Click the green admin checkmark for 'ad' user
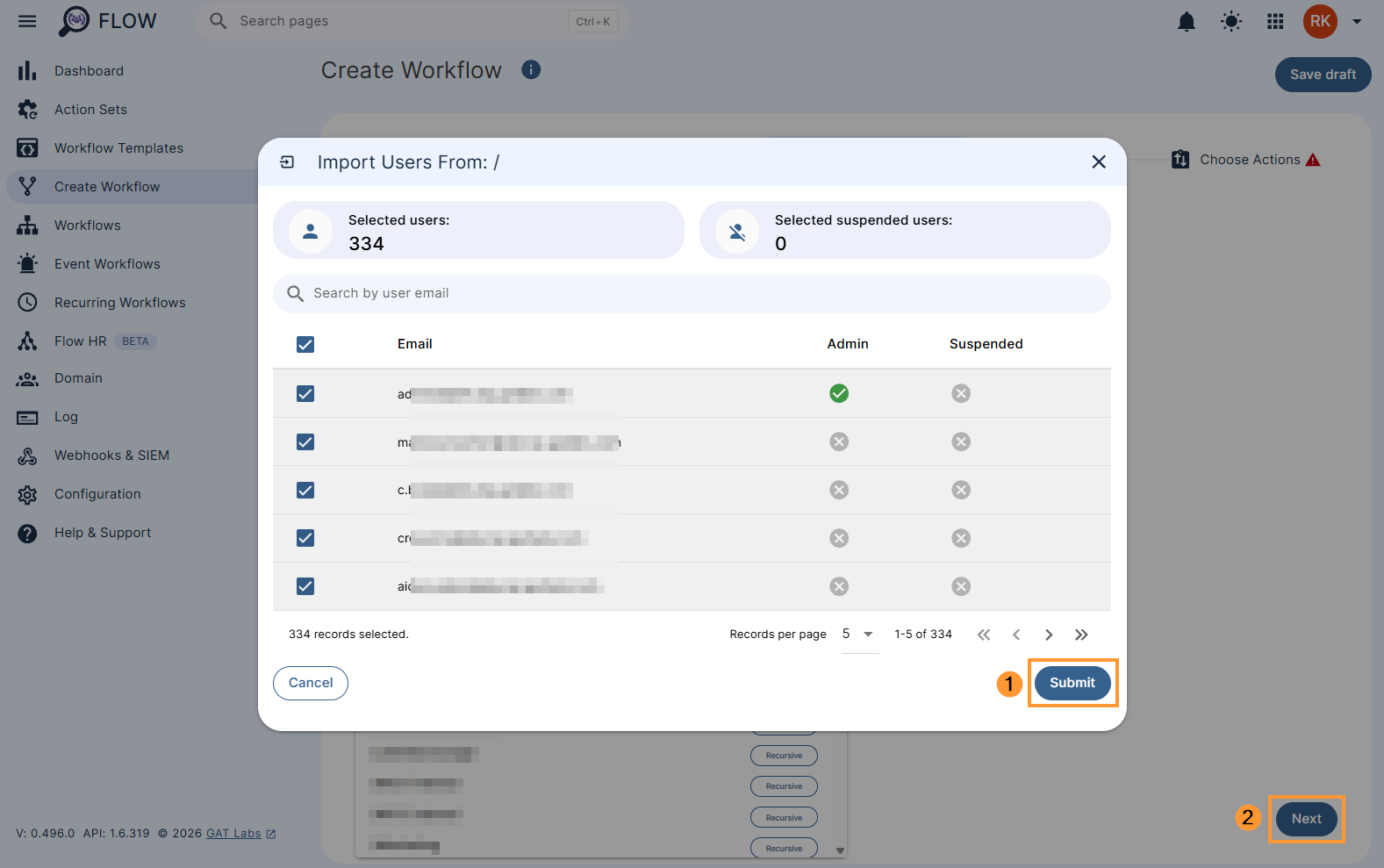Image resolution: width=1384 pixels, height=868 pixels. coord(839,393)
